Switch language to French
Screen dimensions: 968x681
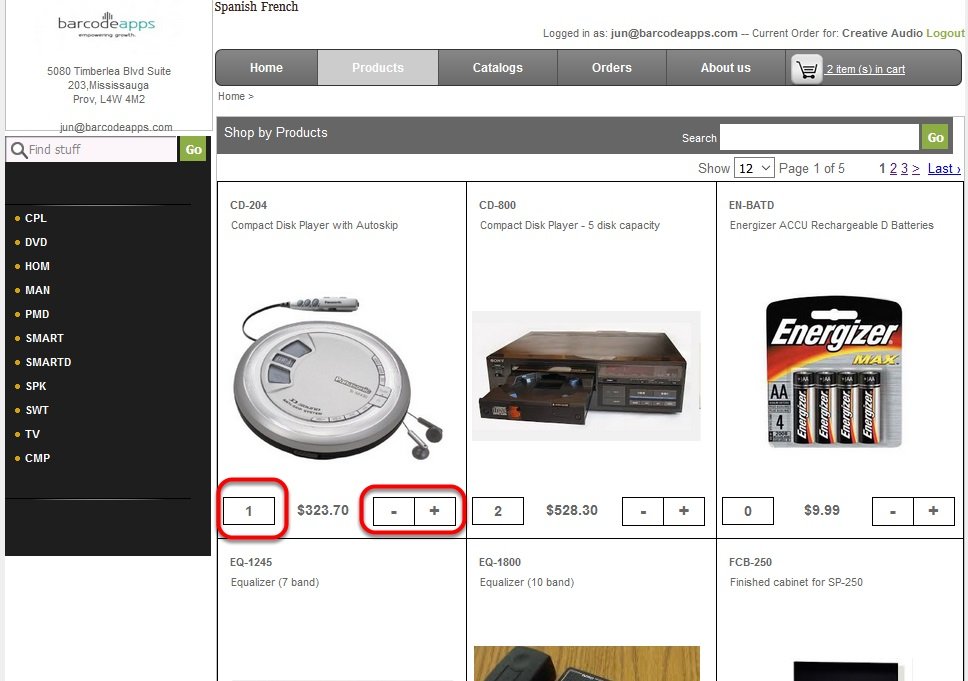pyautogui.click(x=280, y=7)
